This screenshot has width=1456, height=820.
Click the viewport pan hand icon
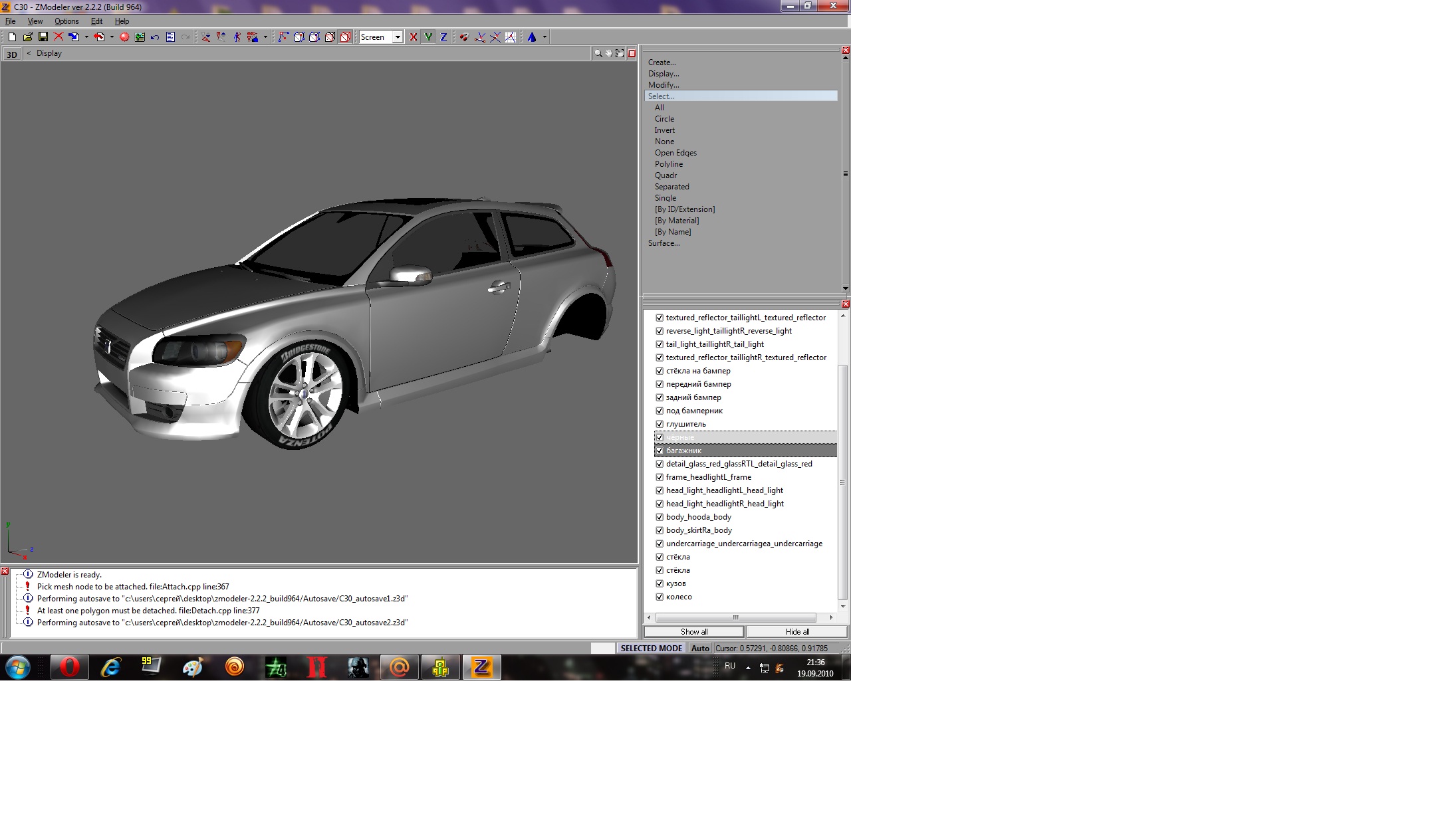tap(608, 53)
